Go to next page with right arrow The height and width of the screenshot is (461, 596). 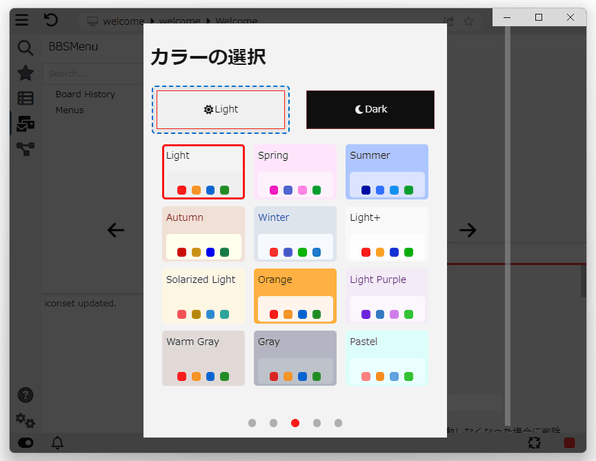coord(468,230)
